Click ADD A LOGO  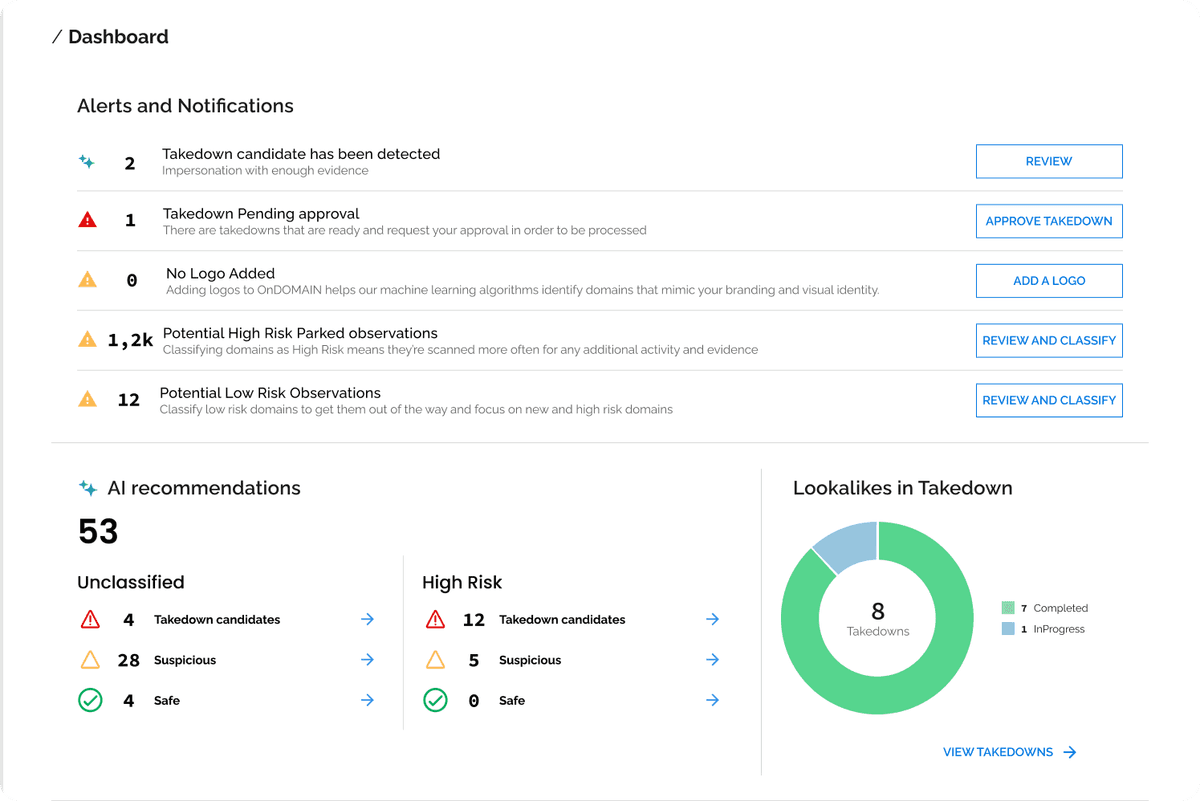(x=1049, y=281)
